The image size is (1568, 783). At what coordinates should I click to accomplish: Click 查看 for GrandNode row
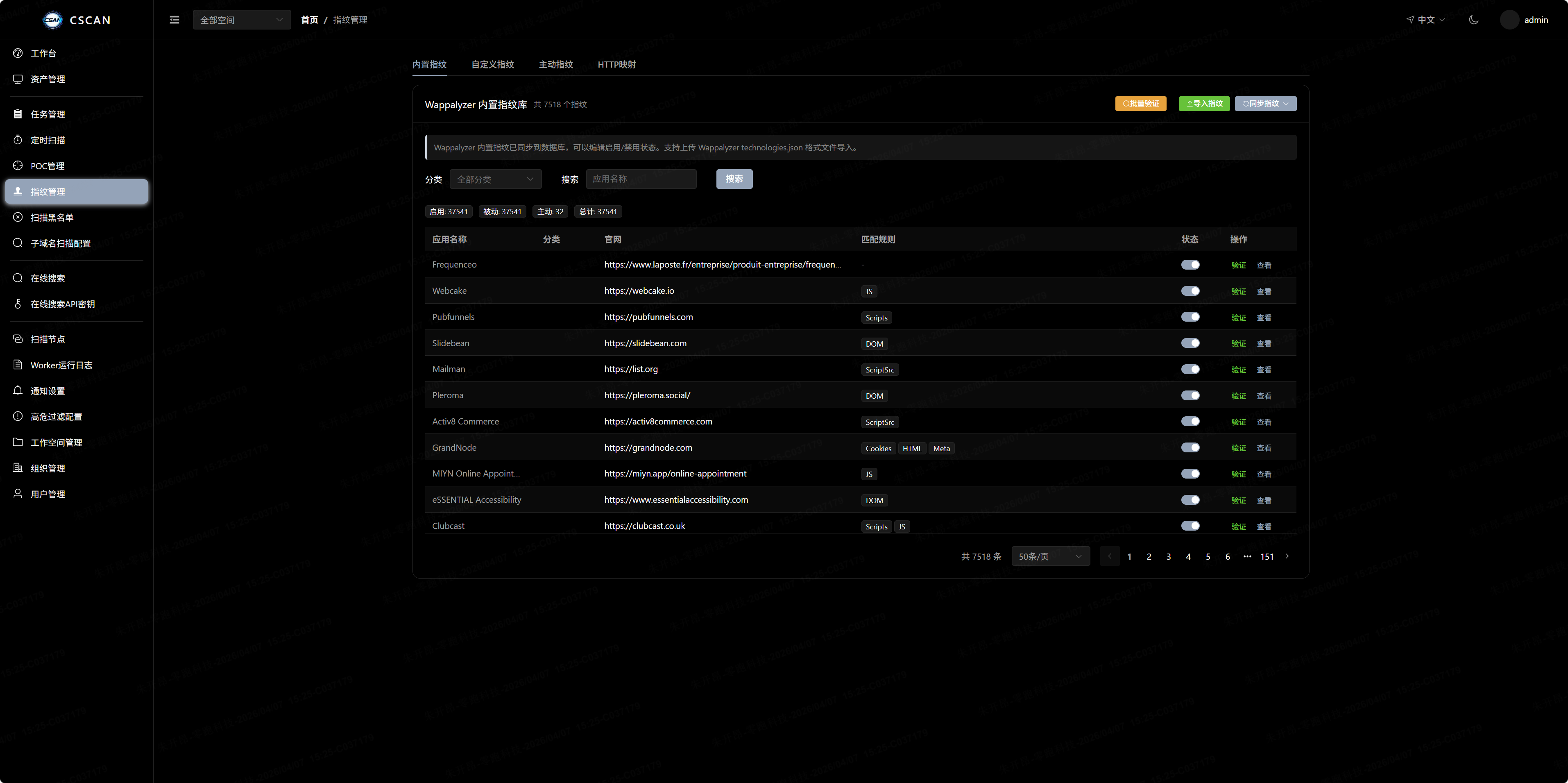pos(1264,448)
